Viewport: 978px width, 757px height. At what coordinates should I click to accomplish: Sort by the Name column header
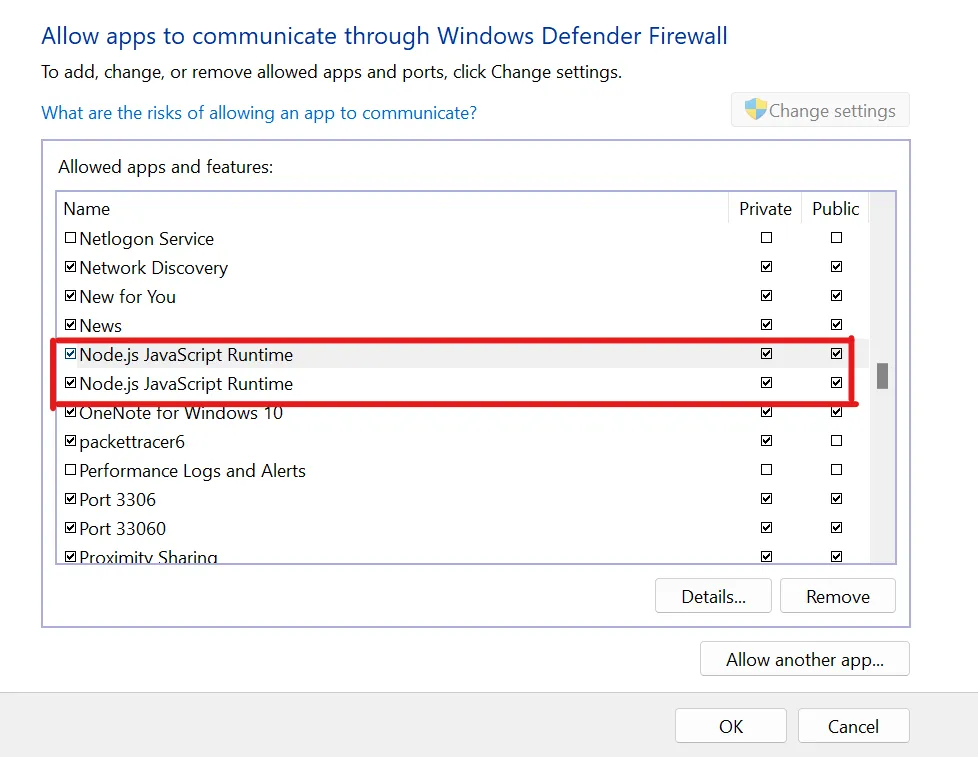(x=87, y=209)
